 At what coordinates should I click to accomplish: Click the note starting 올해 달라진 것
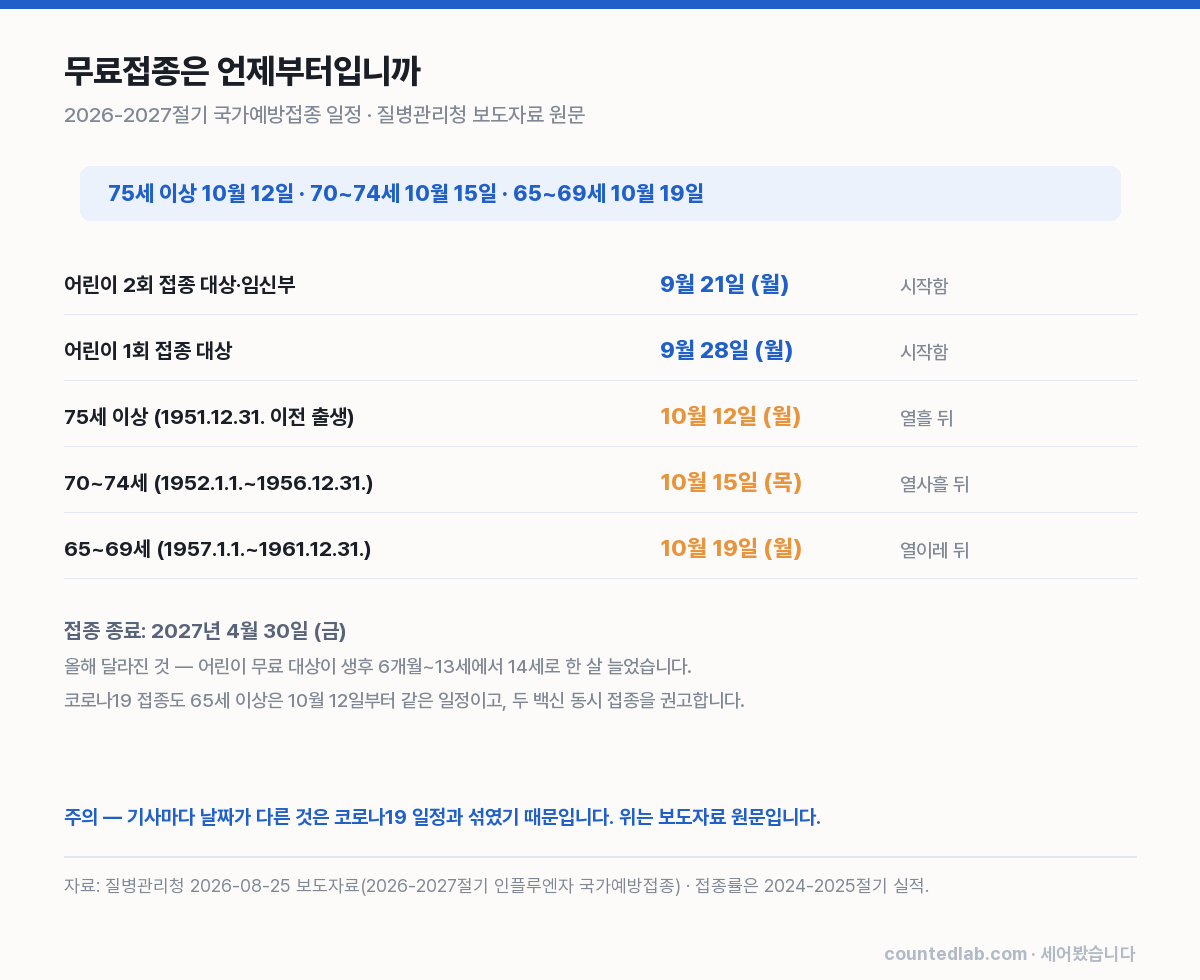point(378,666)
